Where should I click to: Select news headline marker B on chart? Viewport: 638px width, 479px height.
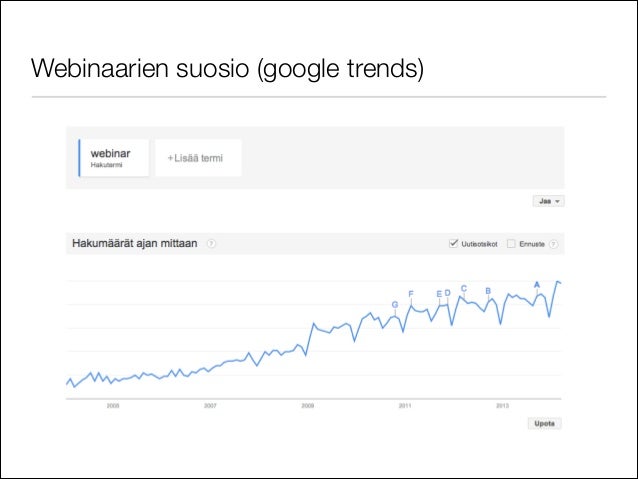tap(488, 291)
